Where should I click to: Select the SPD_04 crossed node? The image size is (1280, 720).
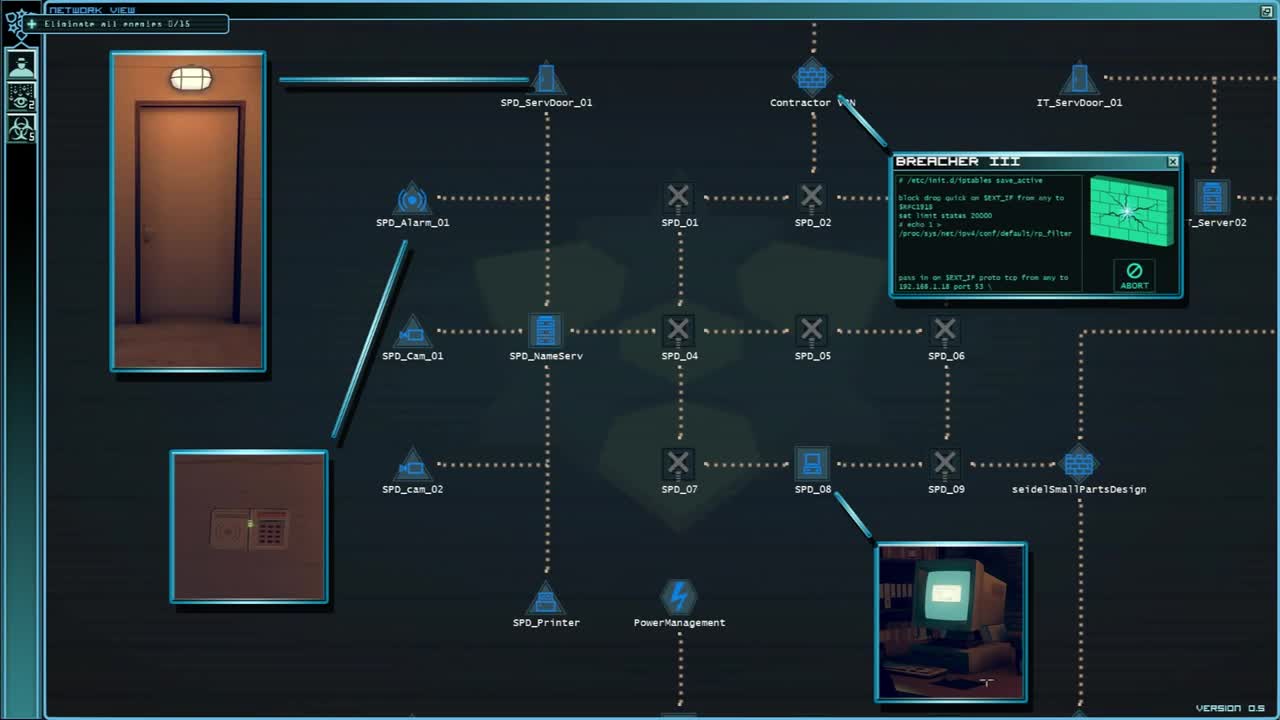(679, 329)
